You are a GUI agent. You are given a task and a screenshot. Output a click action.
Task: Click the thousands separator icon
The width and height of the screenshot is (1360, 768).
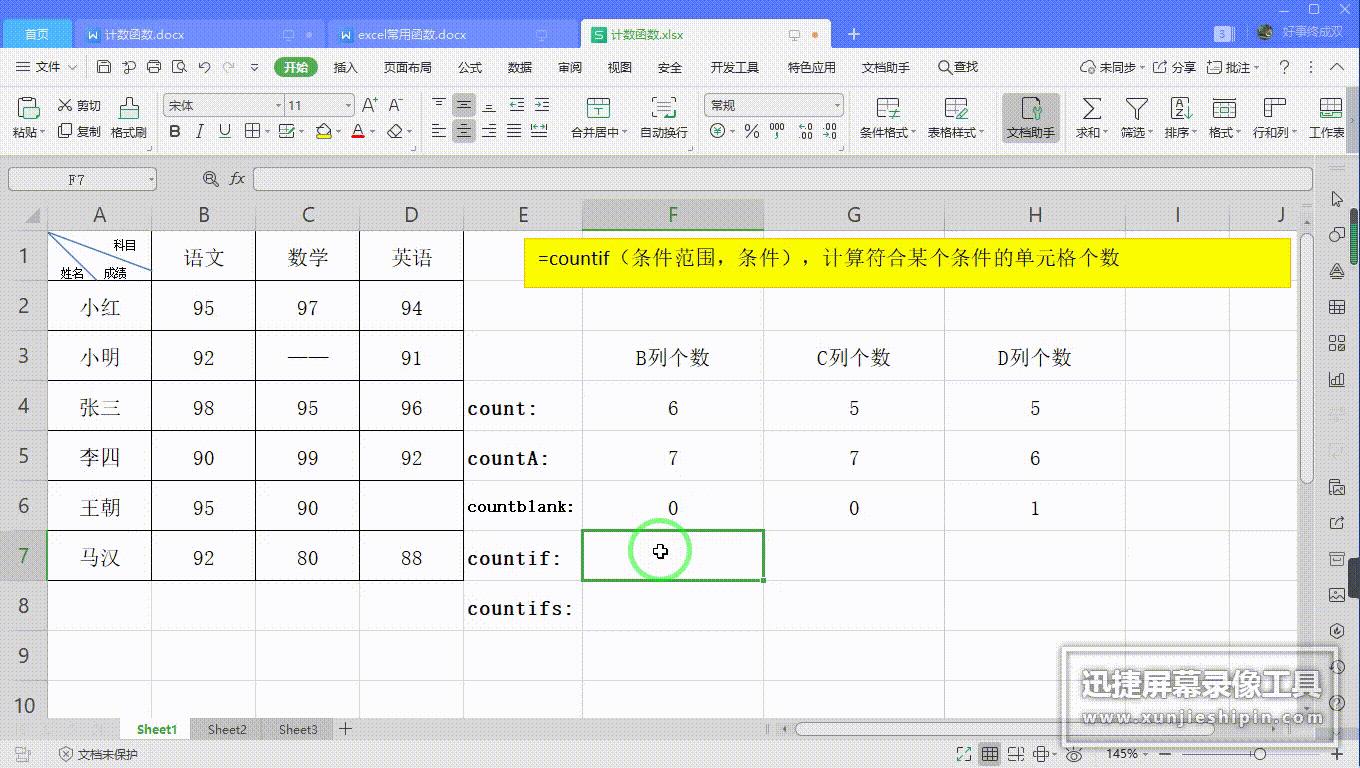[x=779, y=131]
